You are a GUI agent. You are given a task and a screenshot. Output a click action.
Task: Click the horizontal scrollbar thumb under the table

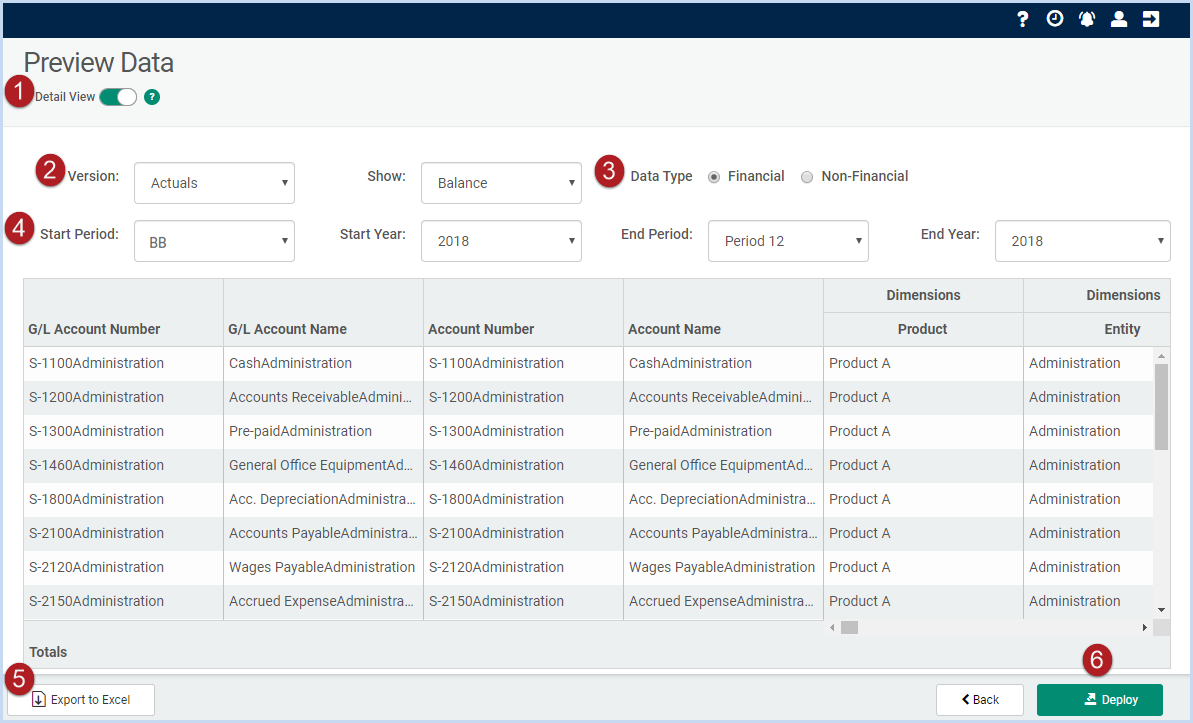[x=849, y=628]
